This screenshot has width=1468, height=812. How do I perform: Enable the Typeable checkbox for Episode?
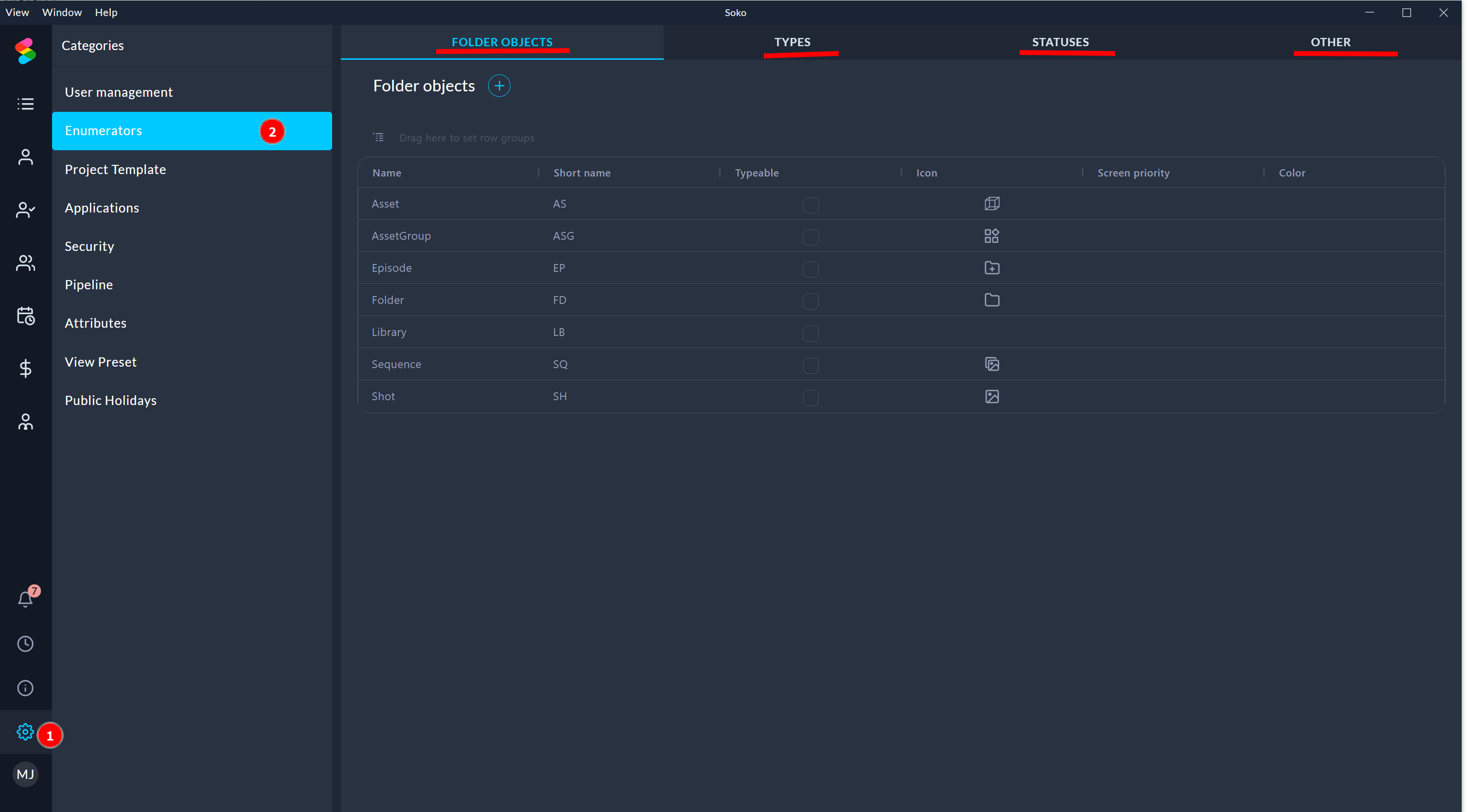tap(810, 269)
